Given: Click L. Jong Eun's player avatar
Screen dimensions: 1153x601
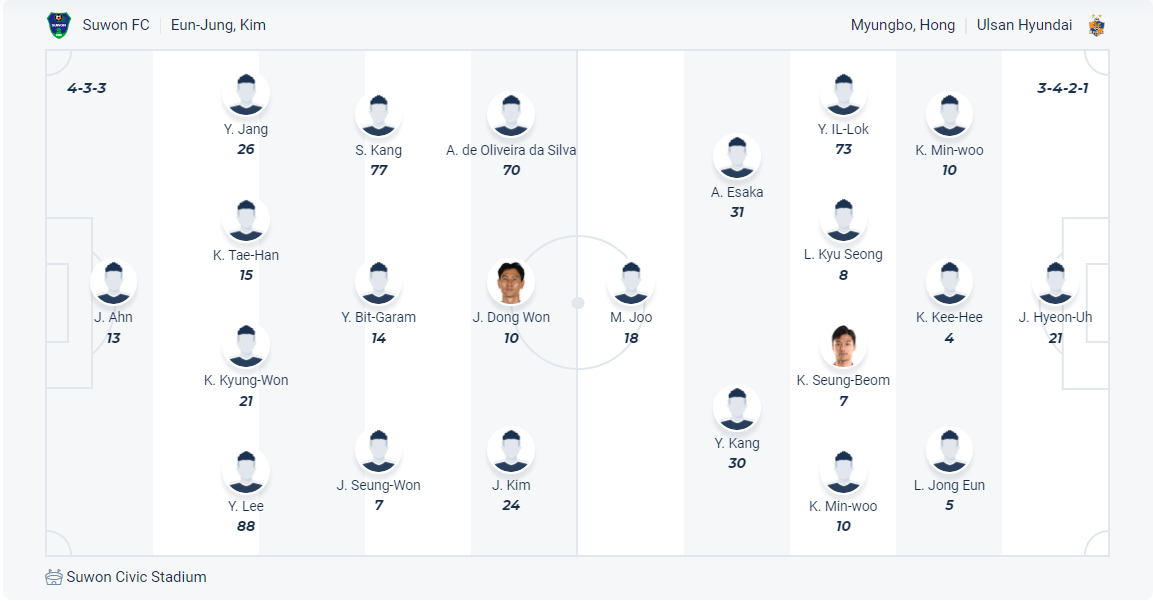Looking at the screenshot, I should tap(949, 450).
